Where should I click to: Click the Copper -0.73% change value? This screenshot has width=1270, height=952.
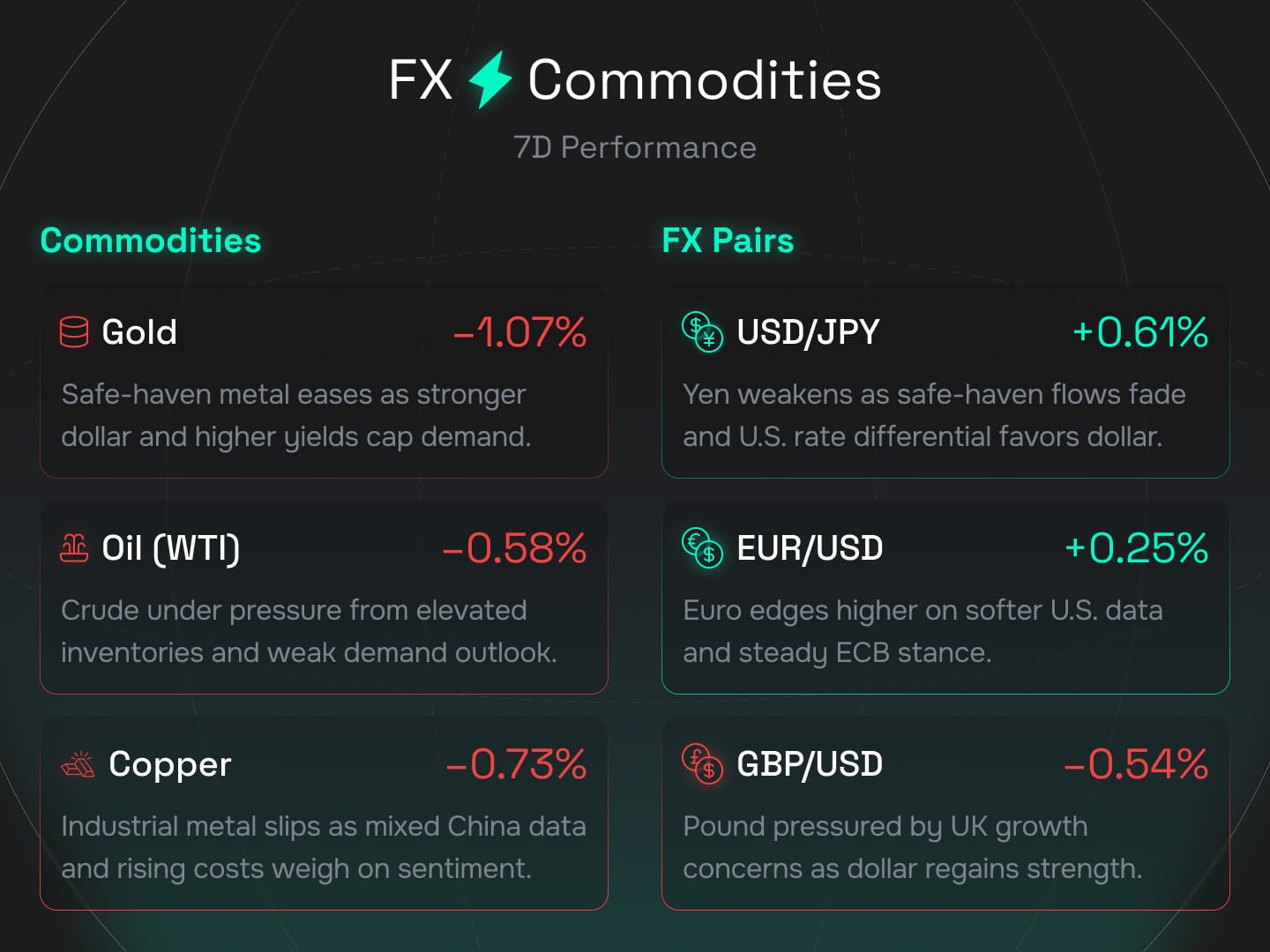tap(516, 764)
